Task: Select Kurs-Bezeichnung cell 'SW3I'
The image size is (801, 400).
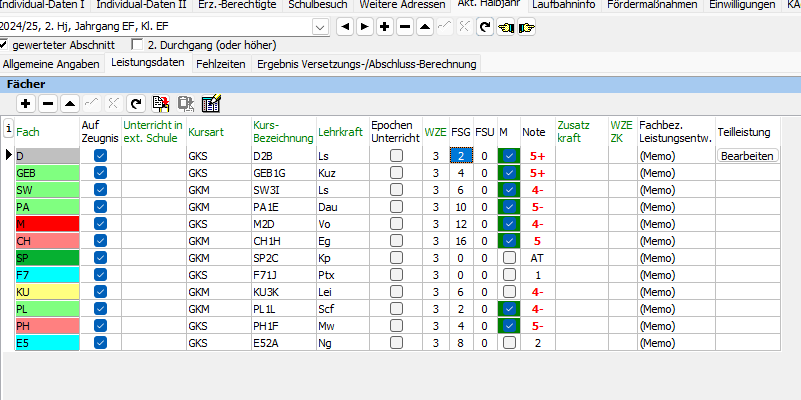Action: coord(284,190)
